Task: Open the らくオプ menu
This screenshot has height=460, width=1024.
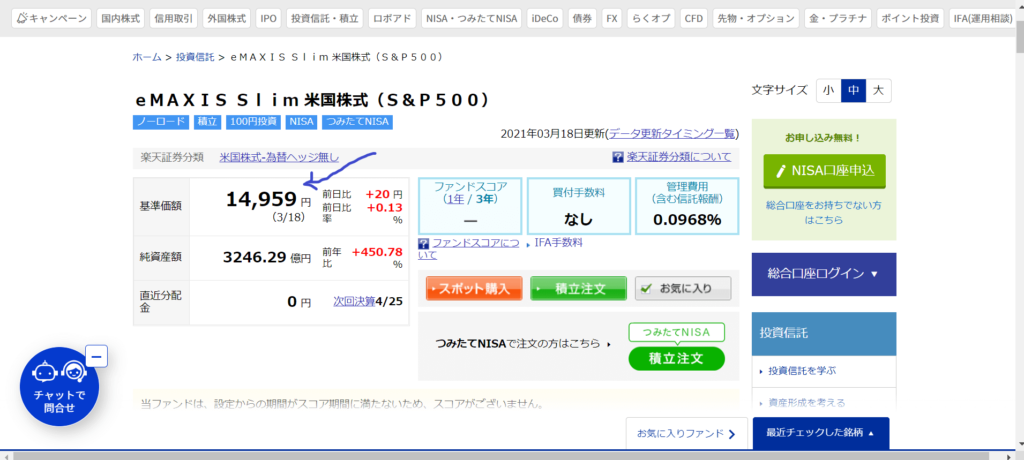Action: coord(651,18)
